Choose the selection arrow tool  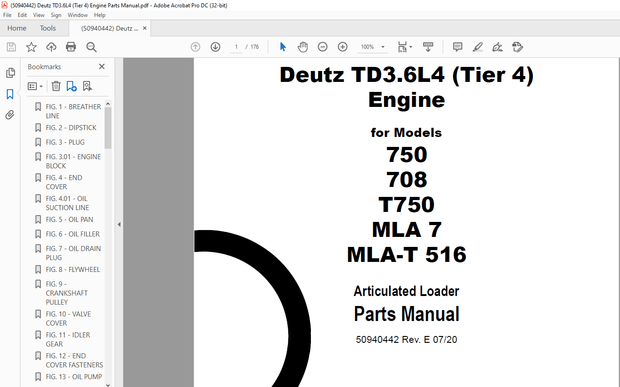pyautogui.click(x=283, y=47)
